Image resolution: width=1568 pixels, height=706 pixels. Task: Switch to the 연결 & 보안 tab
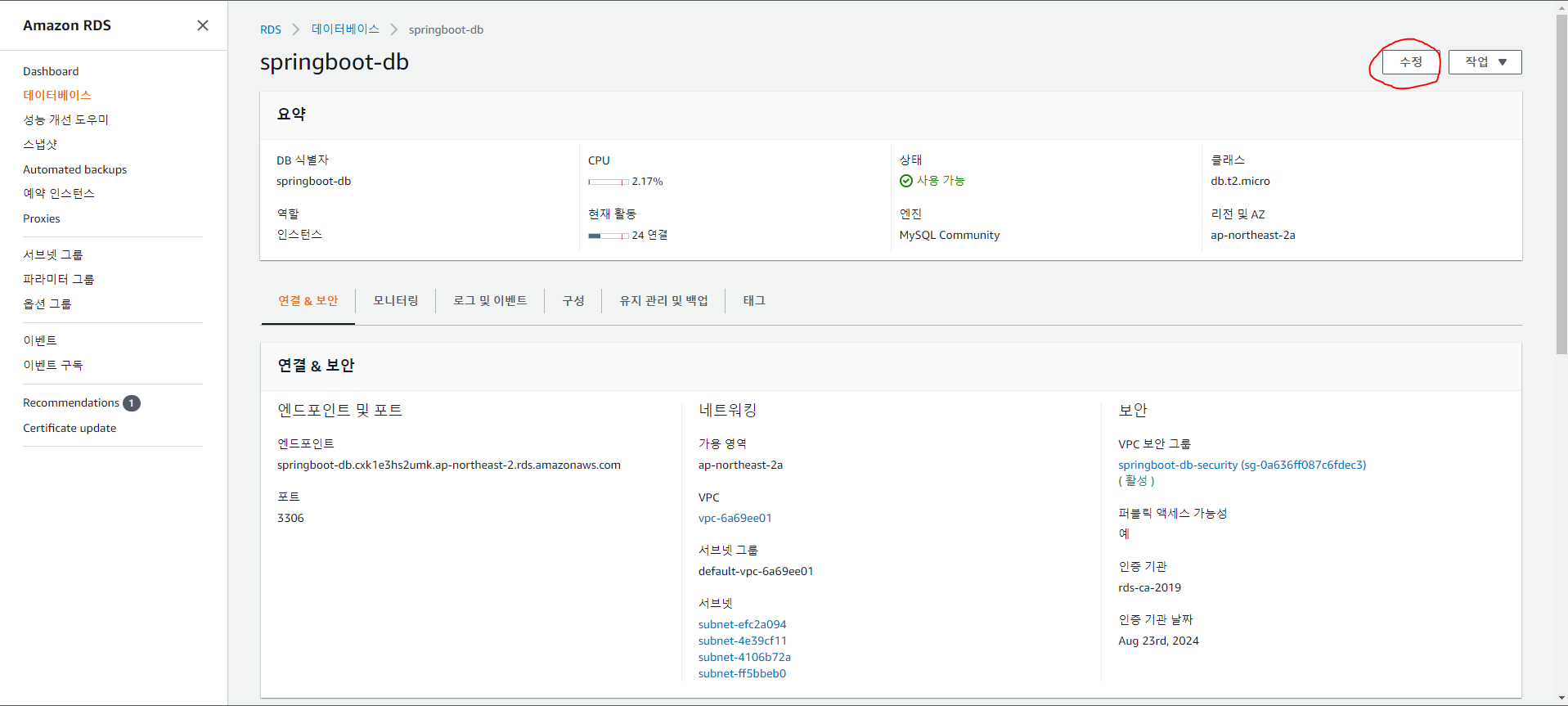(308, 301)
